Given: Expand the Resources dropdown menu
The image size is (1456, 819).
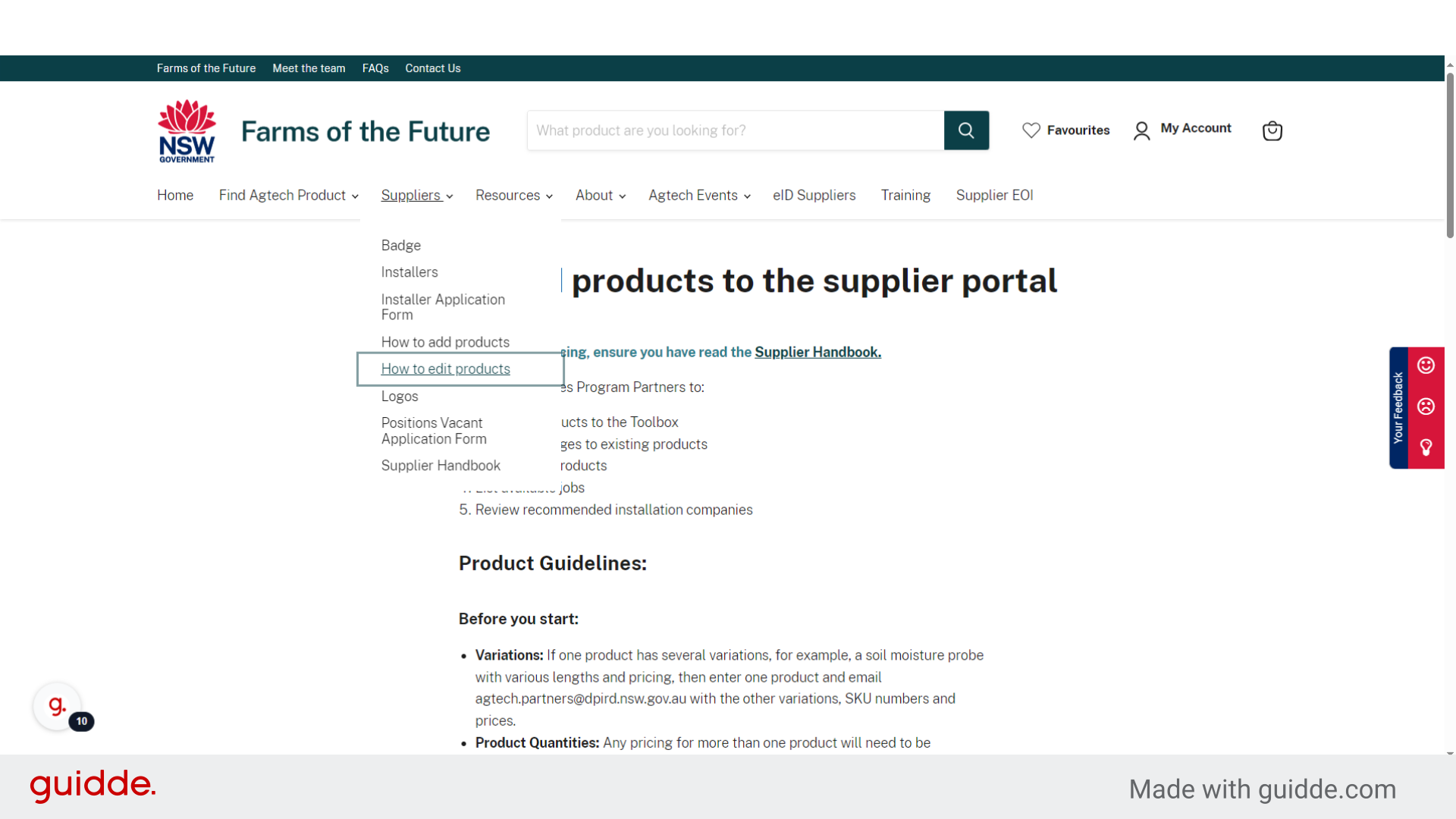Looking at the screenshot, I should [x=513, y=195].
